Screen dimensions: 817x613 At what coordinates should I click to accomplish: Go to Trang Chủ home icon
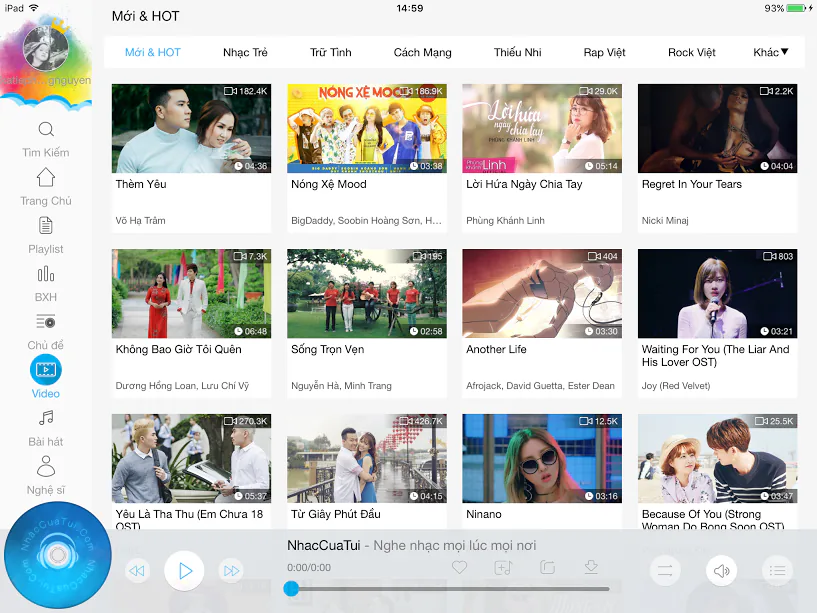46,177
